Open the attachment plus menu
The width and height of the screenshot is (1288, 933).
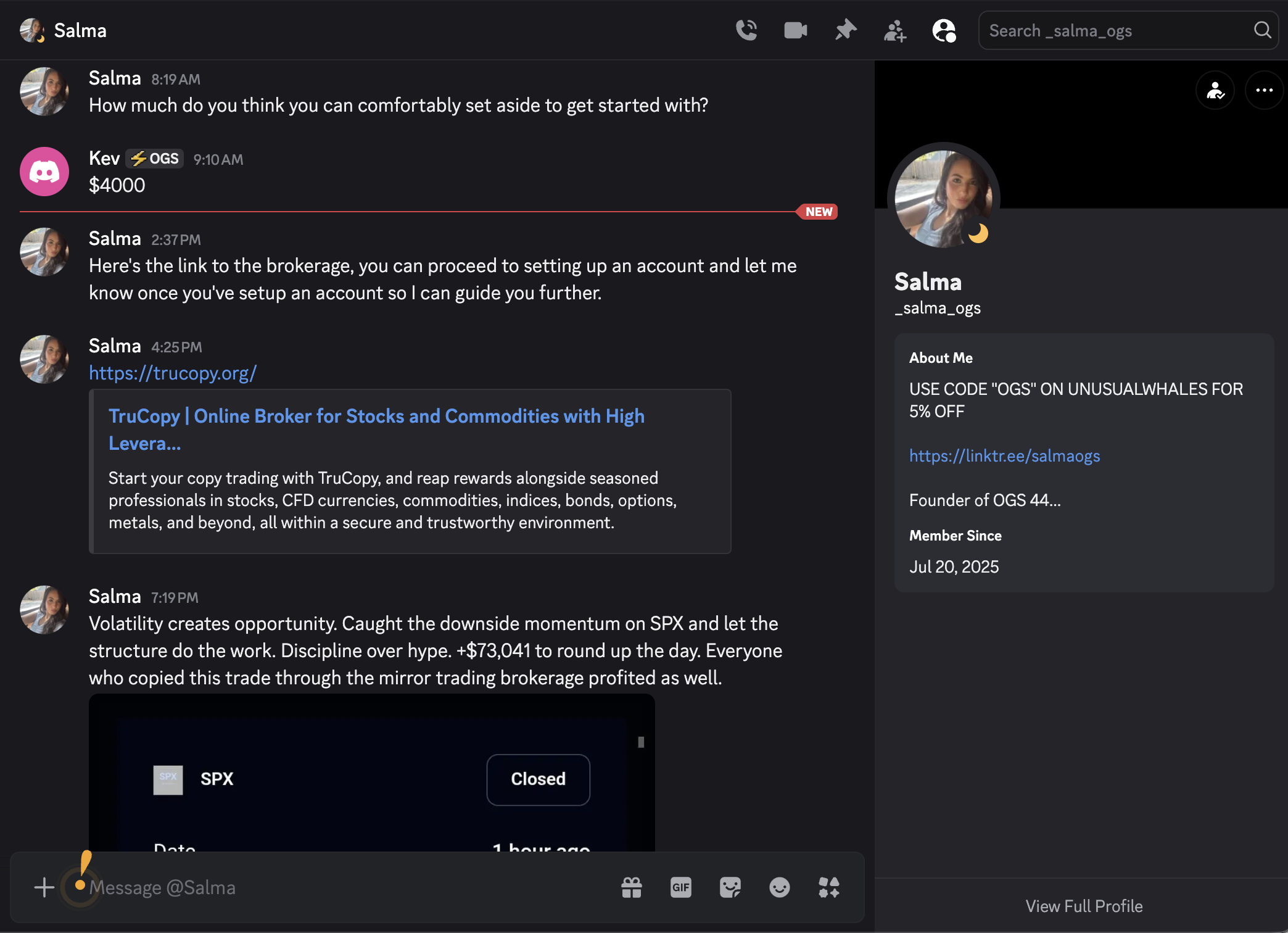pos(44,887)
